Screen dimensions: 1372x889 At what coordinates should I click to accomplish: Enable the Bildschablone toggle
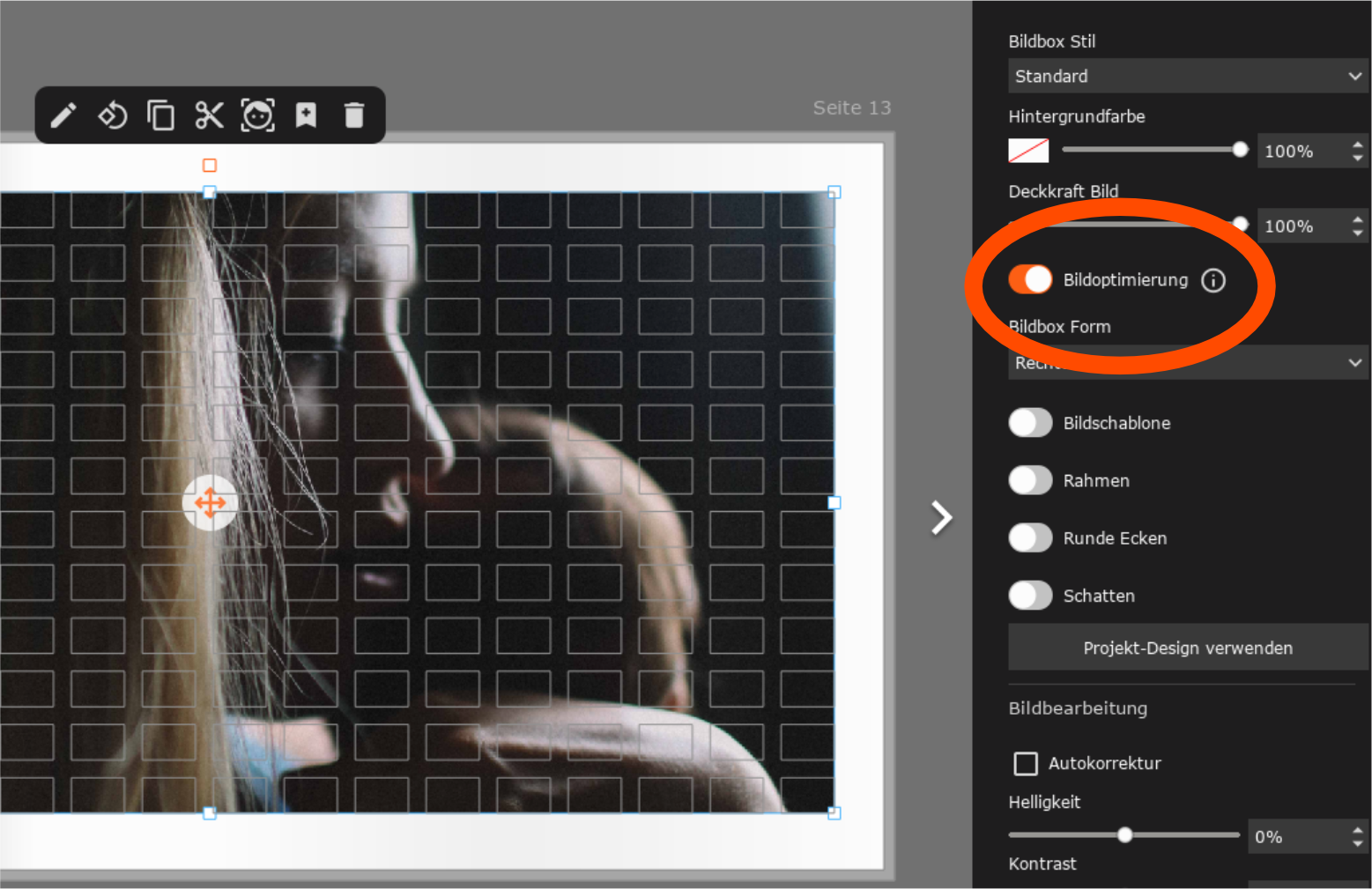1030,423
